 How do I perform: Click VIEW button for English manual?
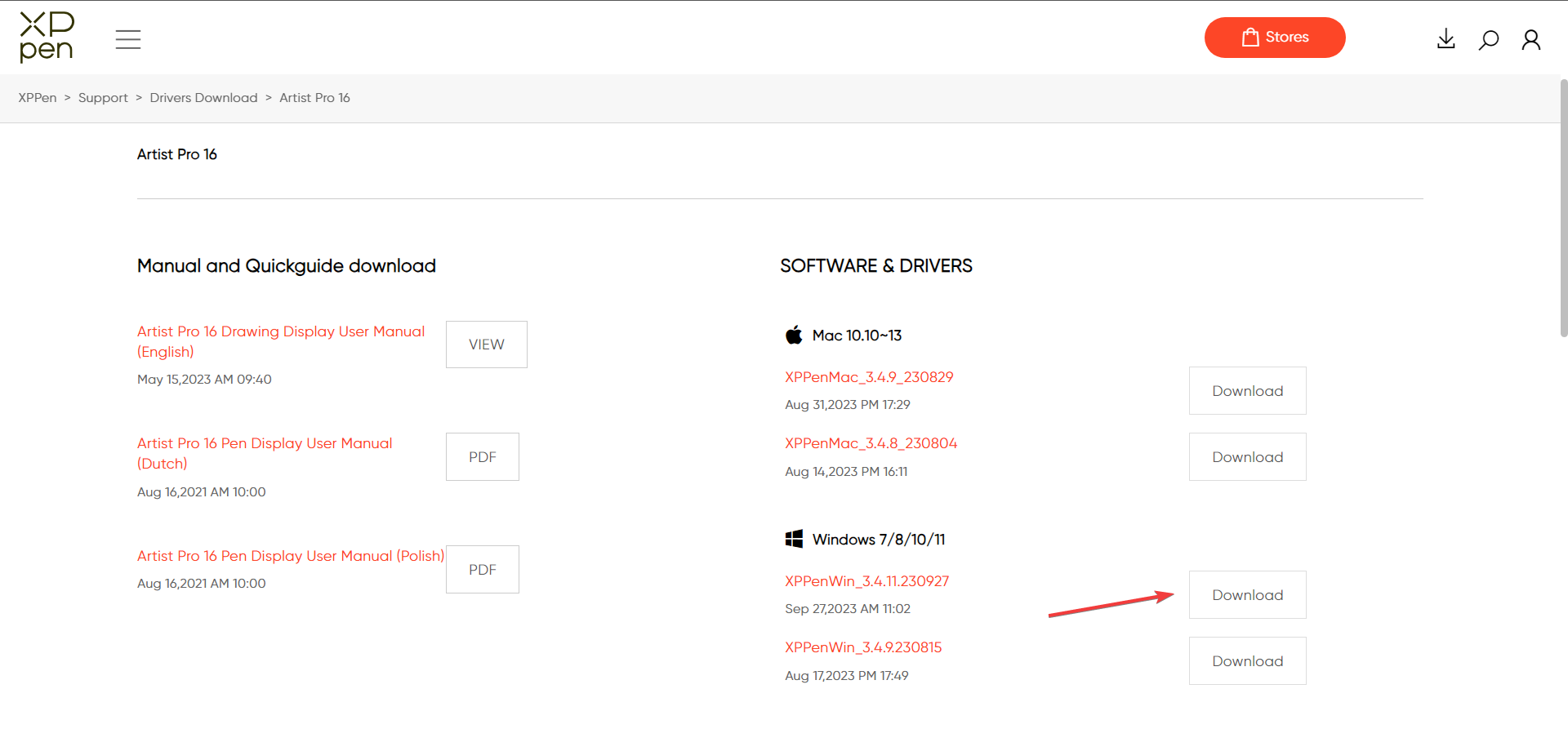487,344
